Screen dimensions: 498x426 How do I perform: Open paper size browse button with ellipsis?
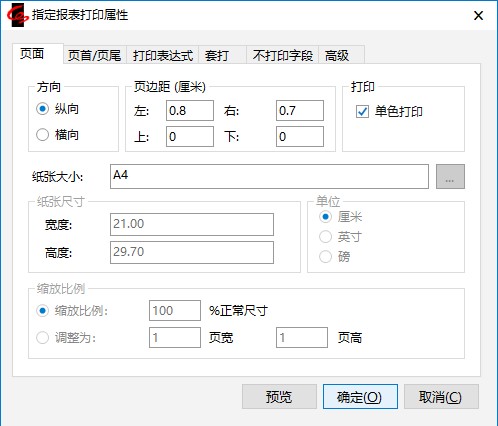pos(450,176)
